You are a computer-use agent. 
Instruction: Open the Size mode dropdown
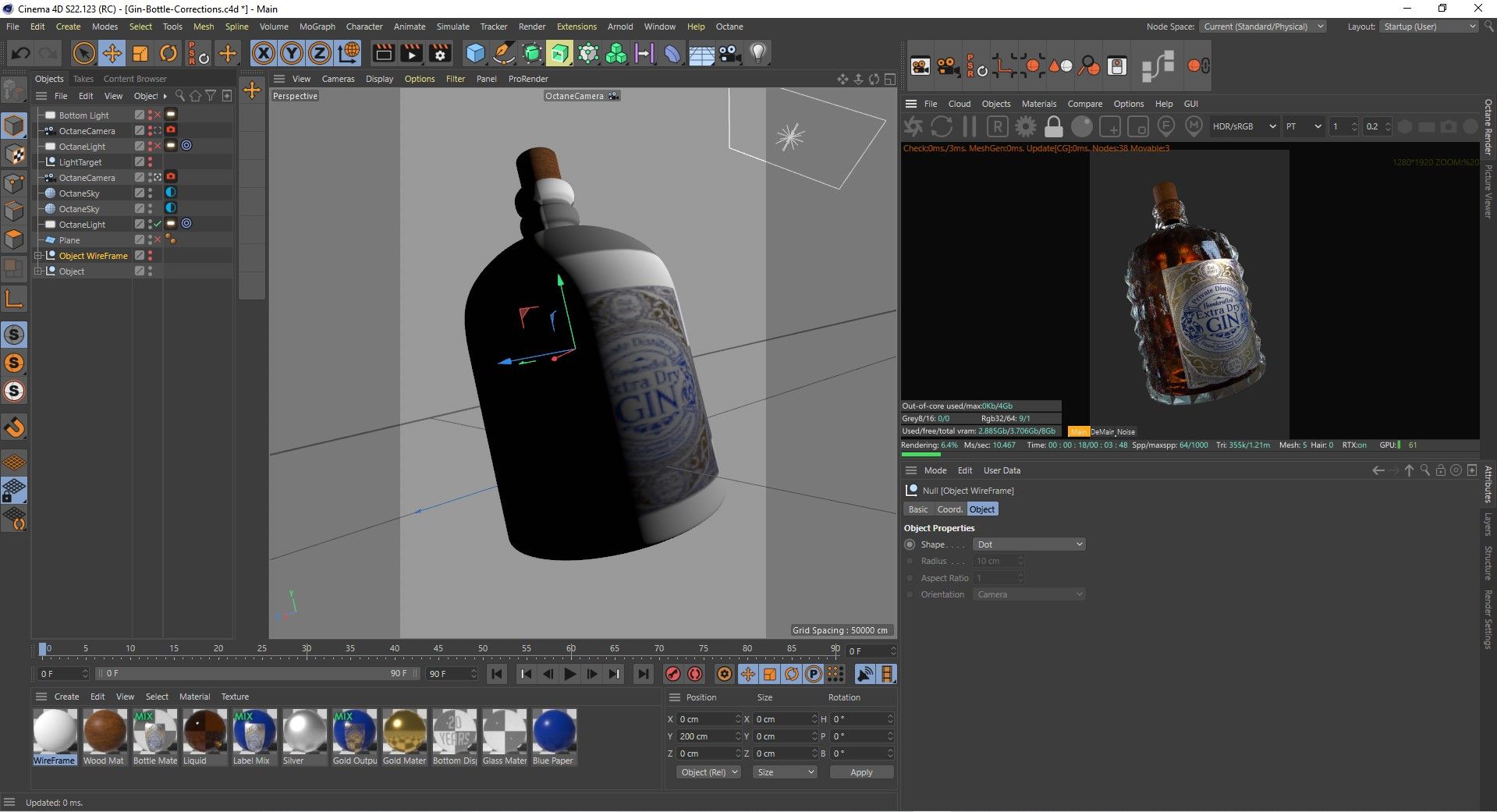785,772
